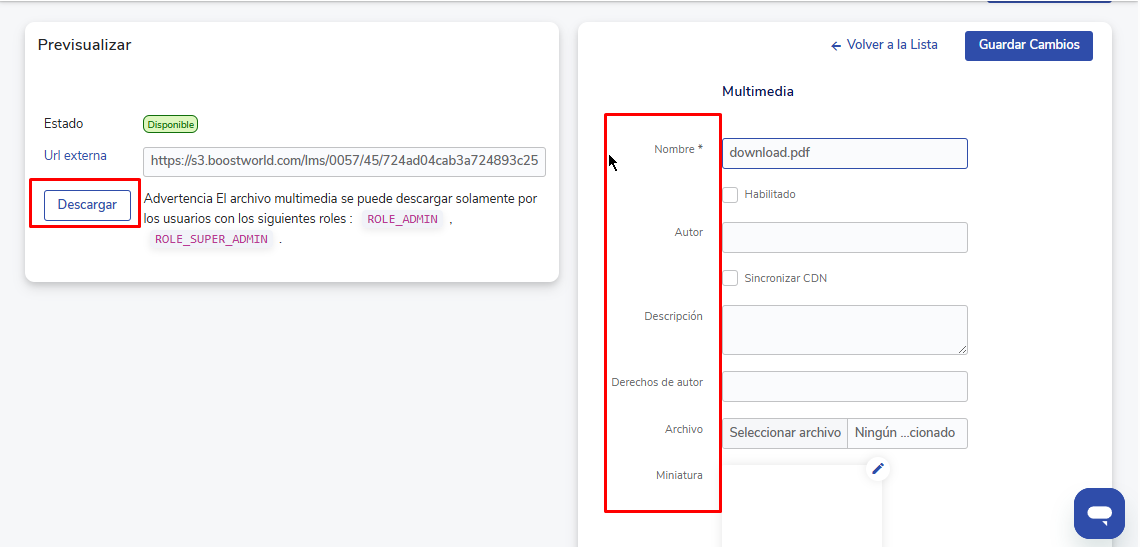Viewport: 1140px width, 547px height.
Task: Toggle the Sincronizar CDN checkbox
Action: [x=731, y=278]
